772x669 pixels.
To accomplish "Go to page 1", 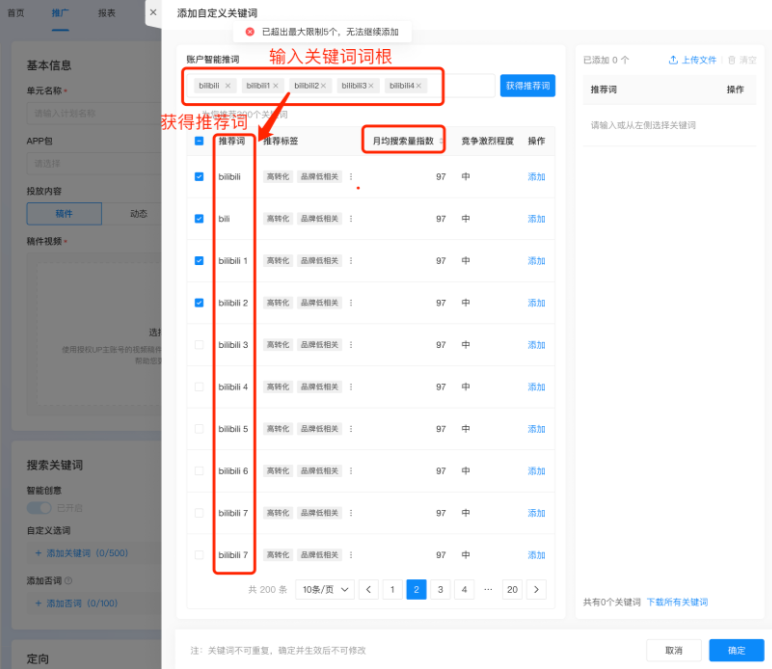I will click(392, 589).
